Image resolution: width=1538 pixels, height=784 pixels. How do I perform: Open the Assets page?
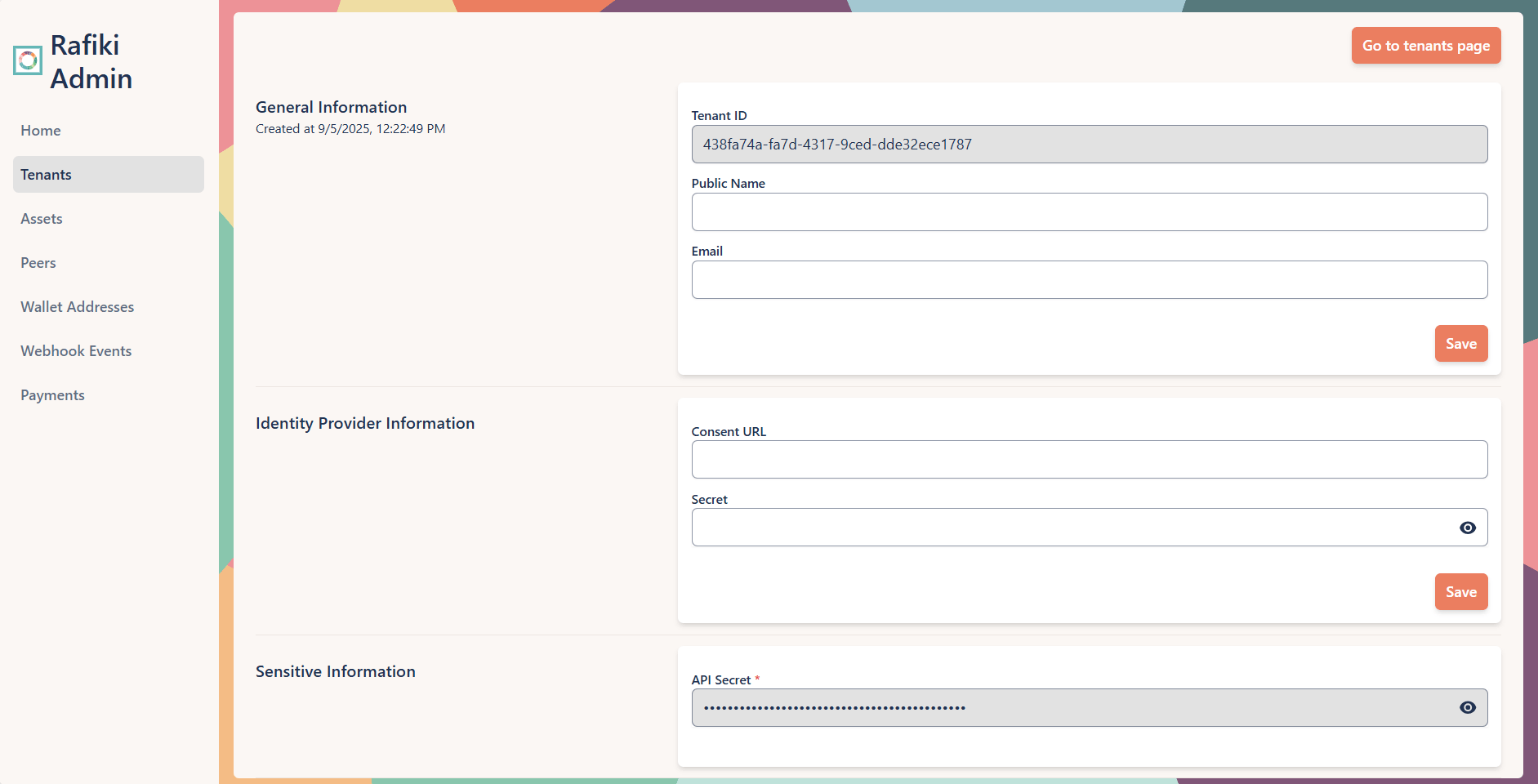tap(41, 218)
